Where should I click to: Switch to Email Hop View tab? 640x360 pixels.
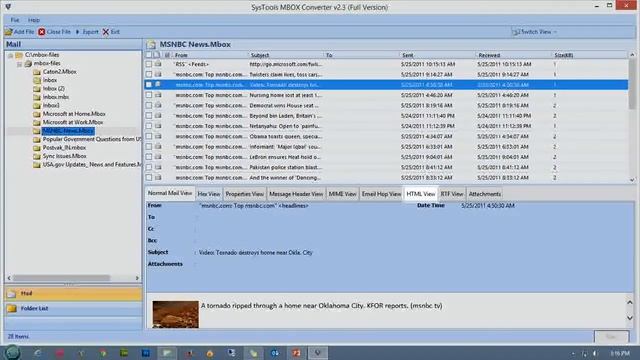pos(381,194)
